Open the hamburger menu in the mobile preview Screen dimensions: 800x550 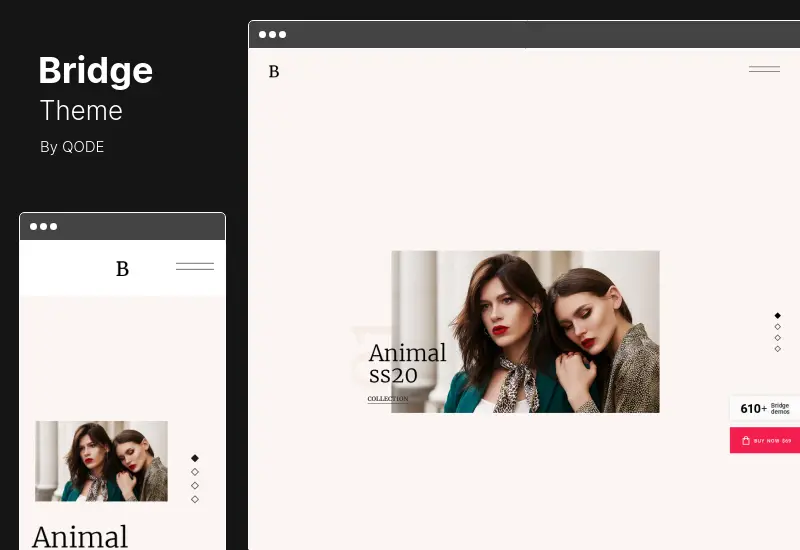(195, 266)
